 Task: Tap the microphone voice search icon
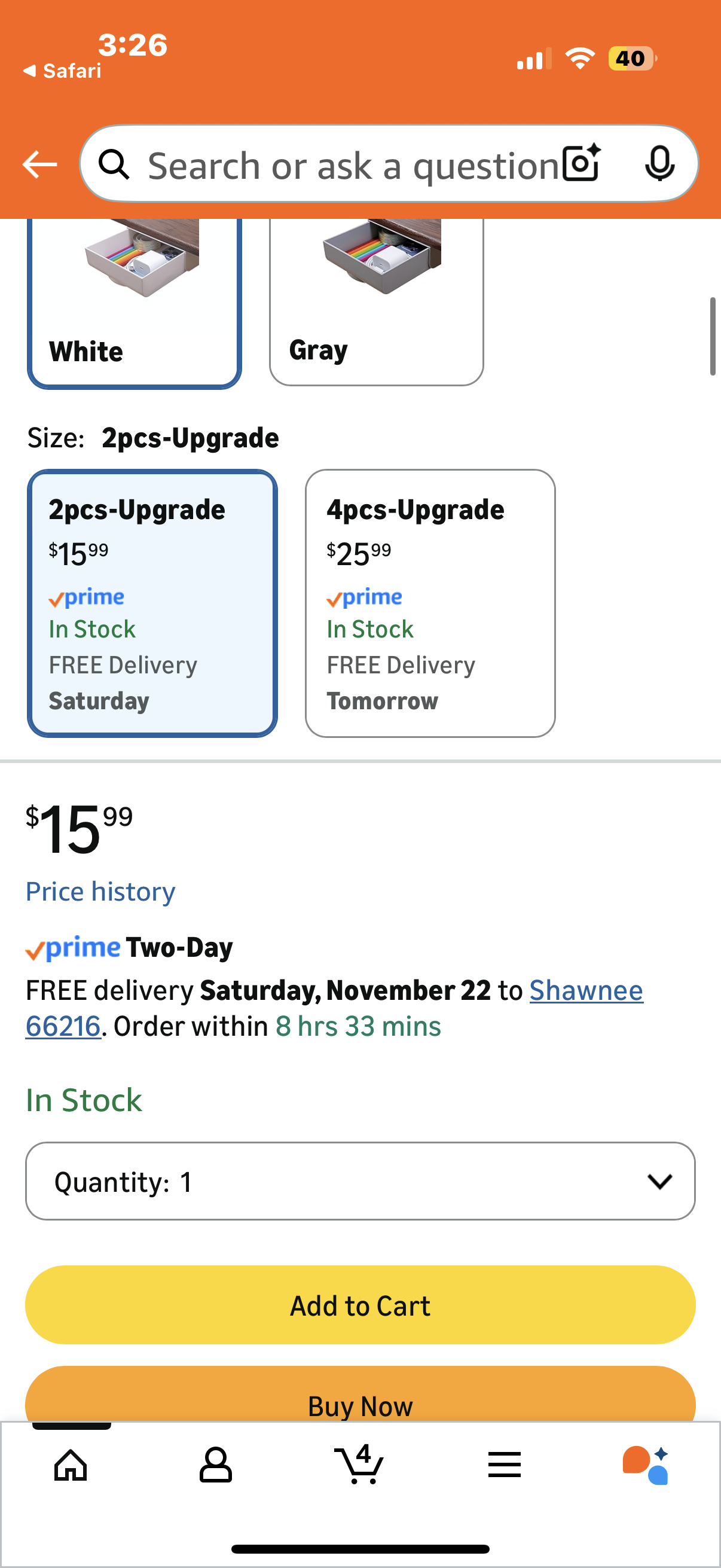659,163
